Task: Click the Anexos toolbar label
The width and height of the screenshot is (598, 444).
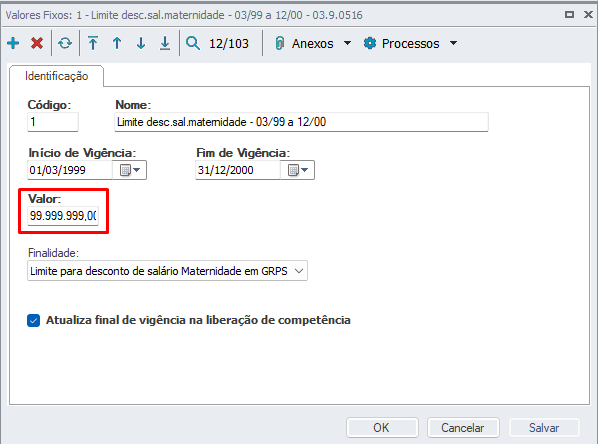Action: point(313,43)
